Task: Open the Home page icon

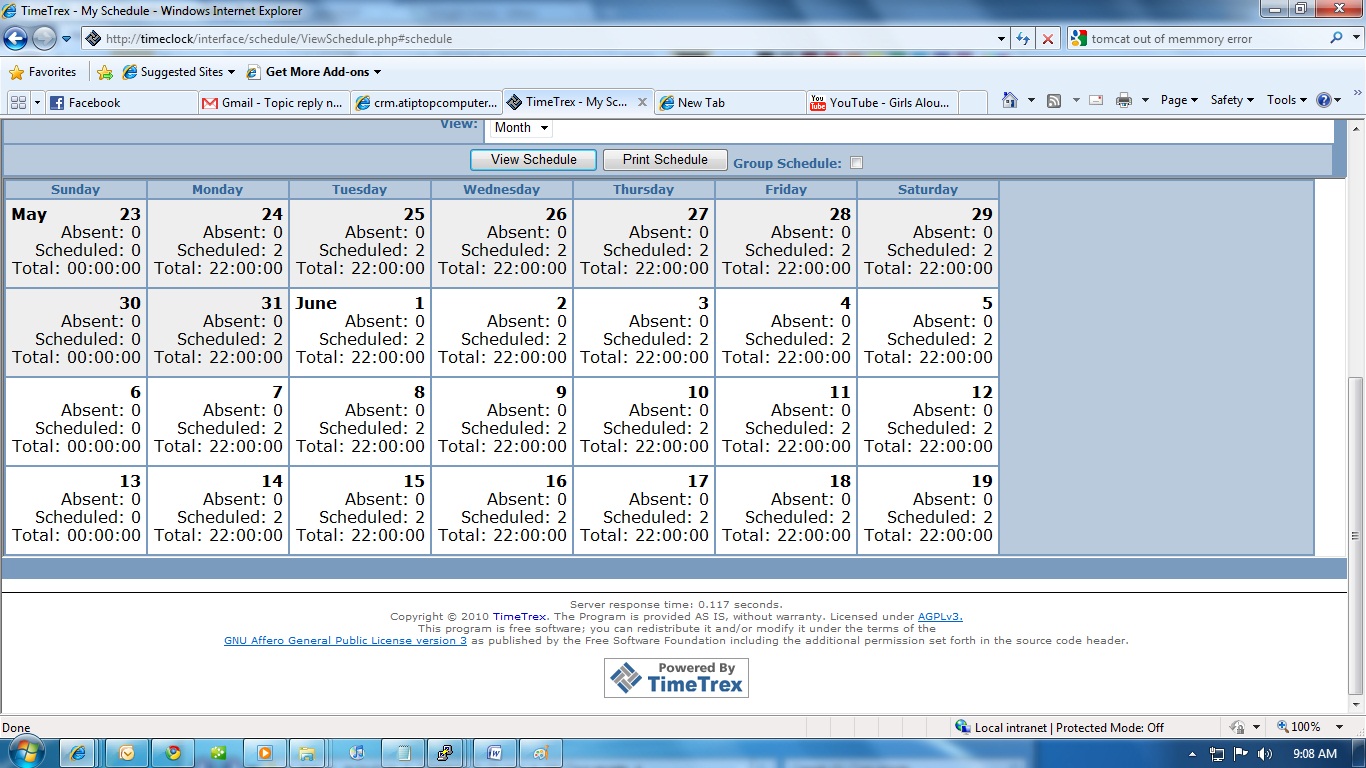Action: click(1010, 100)
